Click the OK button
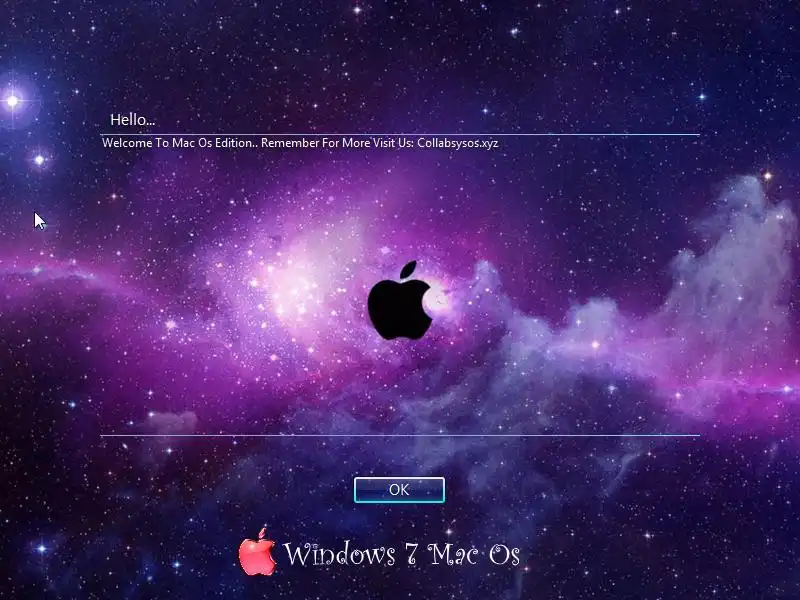 coord(399,490)
